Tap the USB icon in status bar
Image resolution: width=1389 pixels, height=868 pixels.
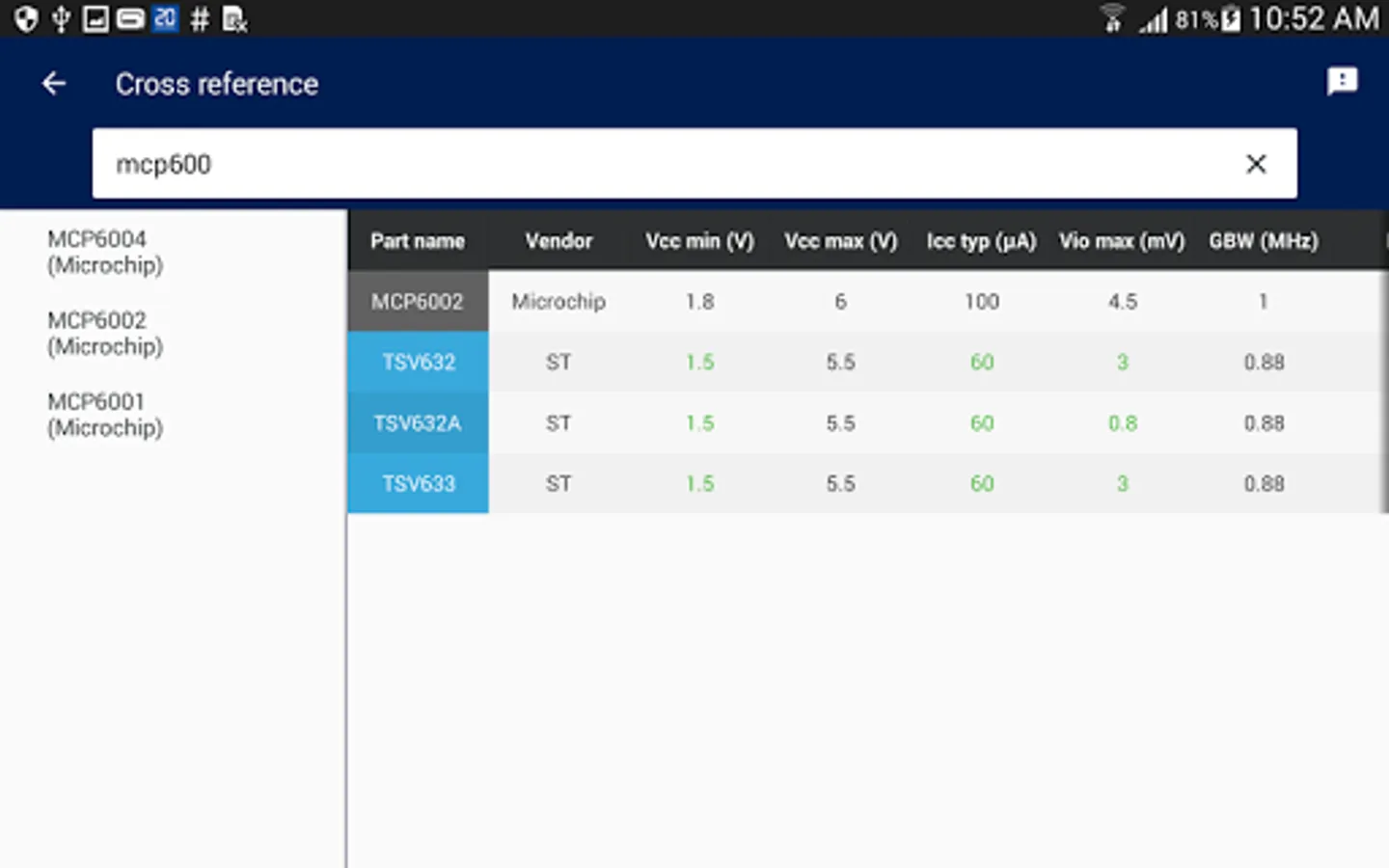61,19
